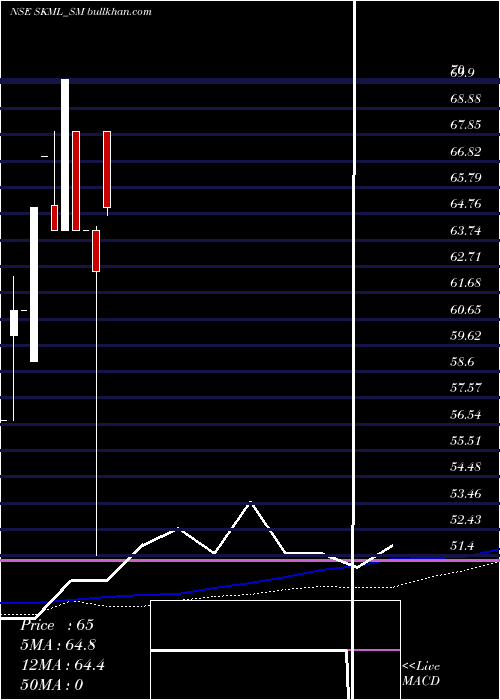Click the small white candle near 60.65
This screenshot has width=500, height=700.
pos(14,323)
